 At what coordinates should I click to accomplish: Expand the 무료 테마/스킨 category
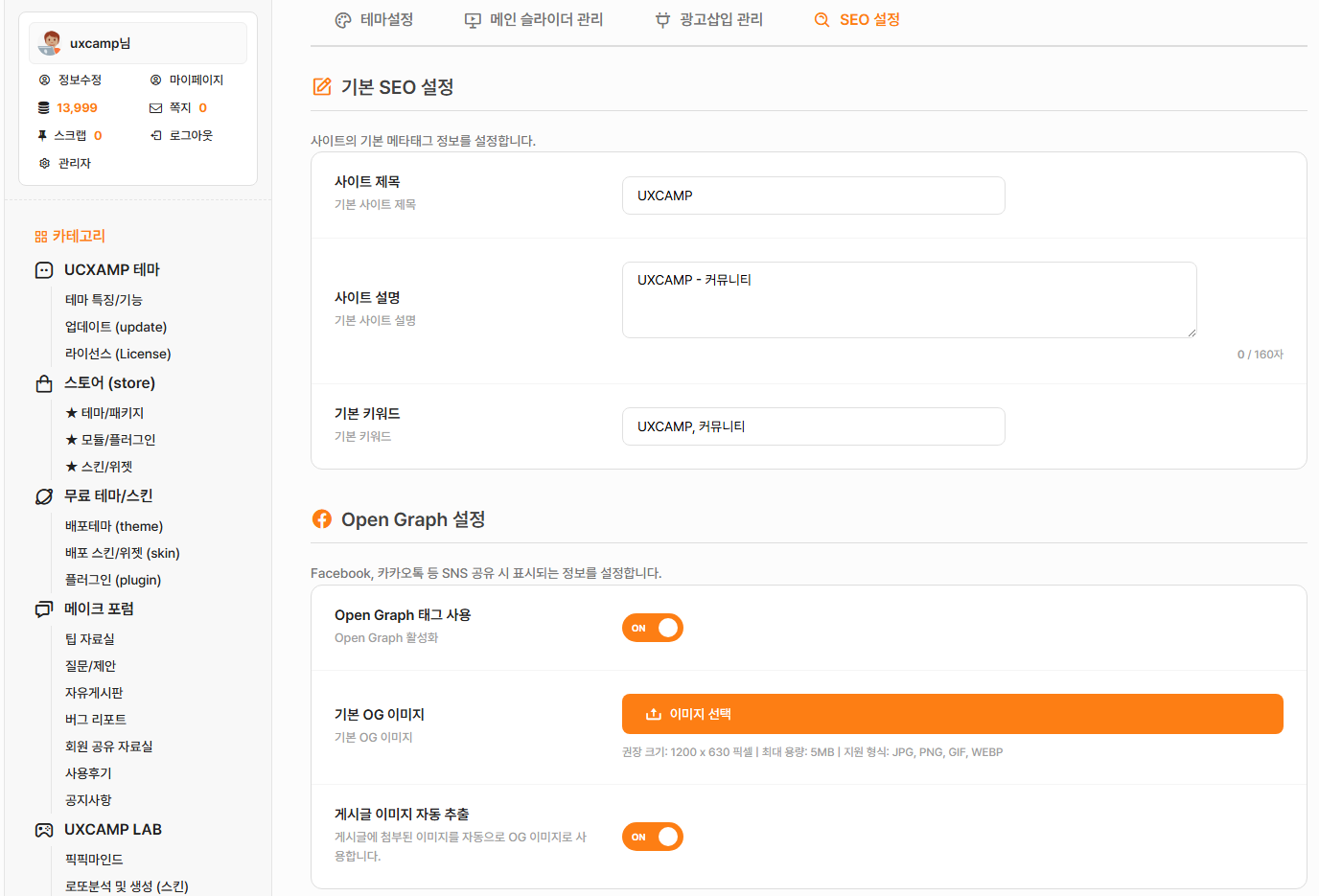click(x=107, y=496)
